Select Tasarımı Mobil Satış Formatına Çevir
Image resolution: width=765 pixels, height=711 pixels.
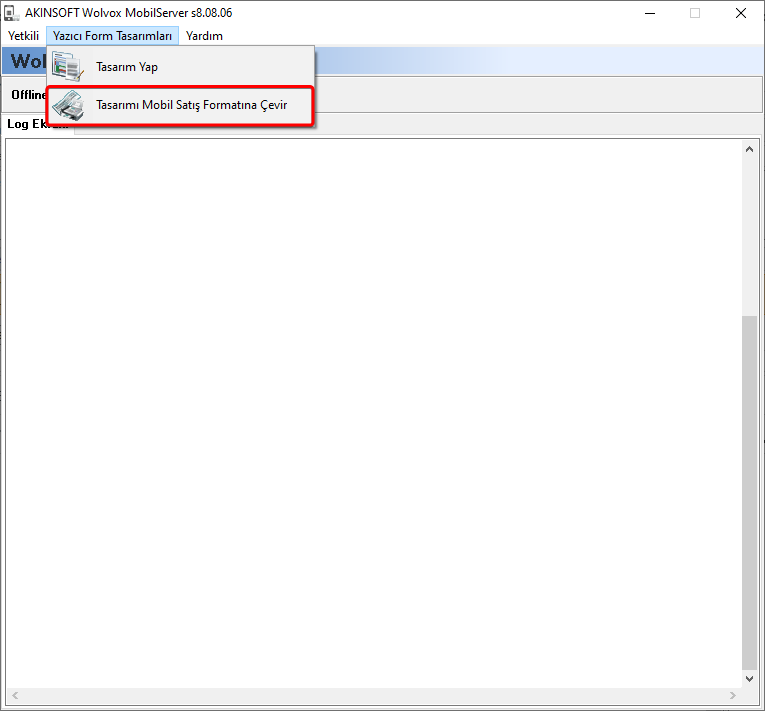point(181,105)
